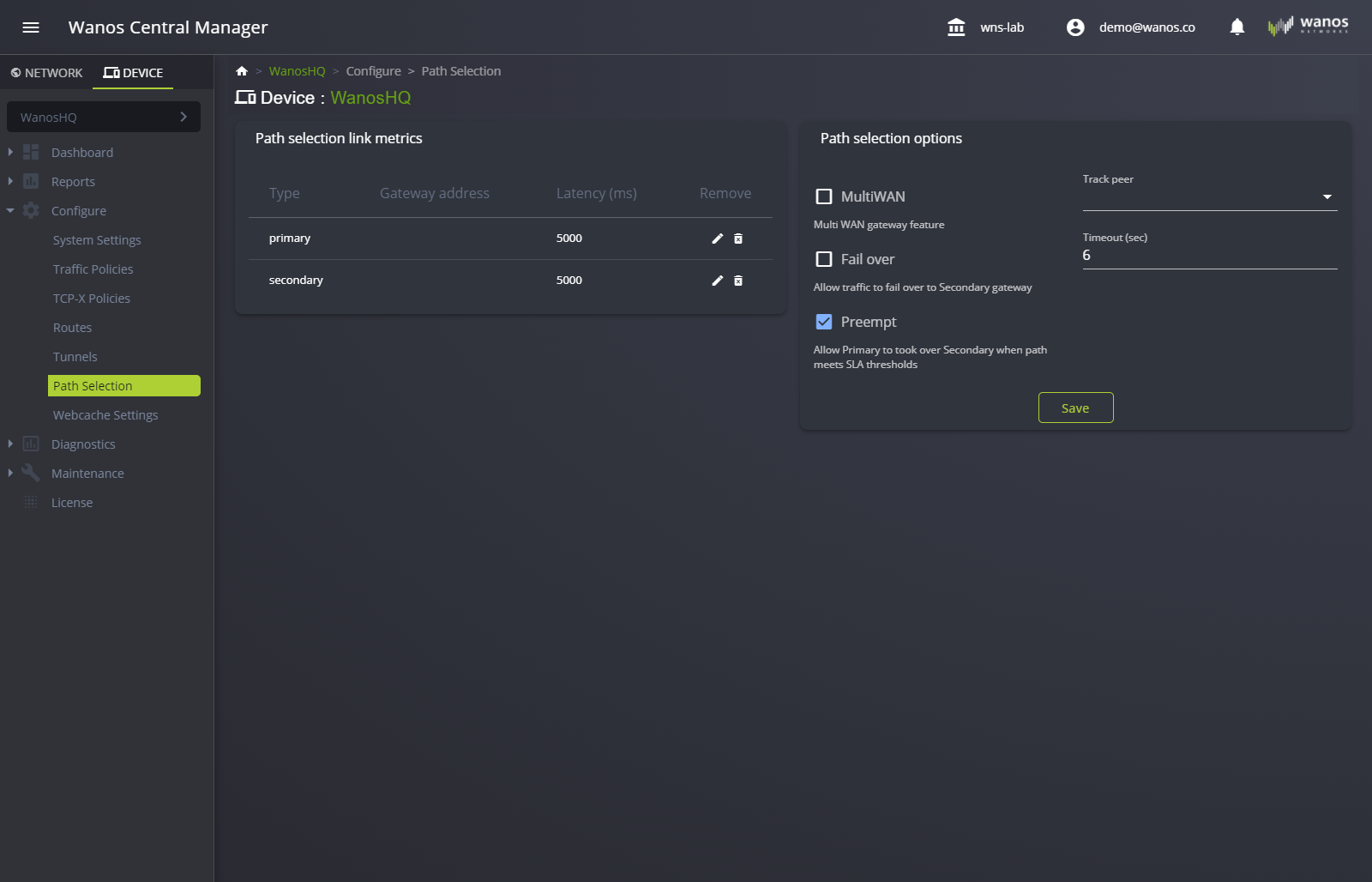Open the Track peer dropdown
The image size is (1372, 882).
tap(1209, 197)
